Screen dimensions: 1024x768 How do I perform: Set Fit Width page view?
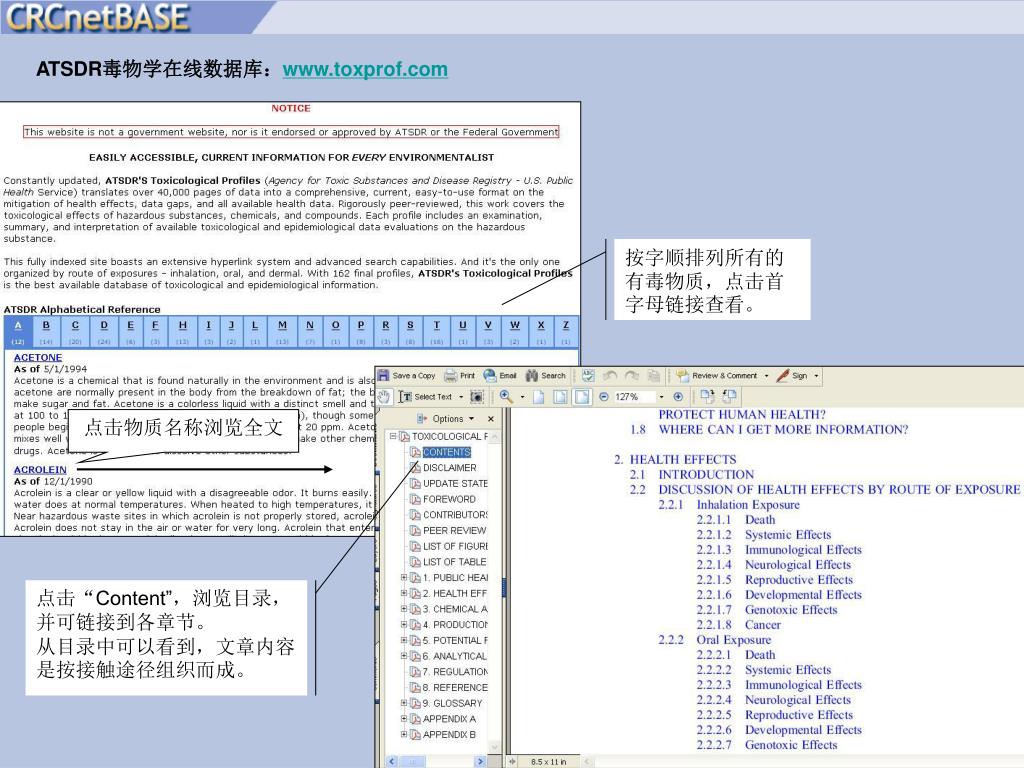[582, 396]
